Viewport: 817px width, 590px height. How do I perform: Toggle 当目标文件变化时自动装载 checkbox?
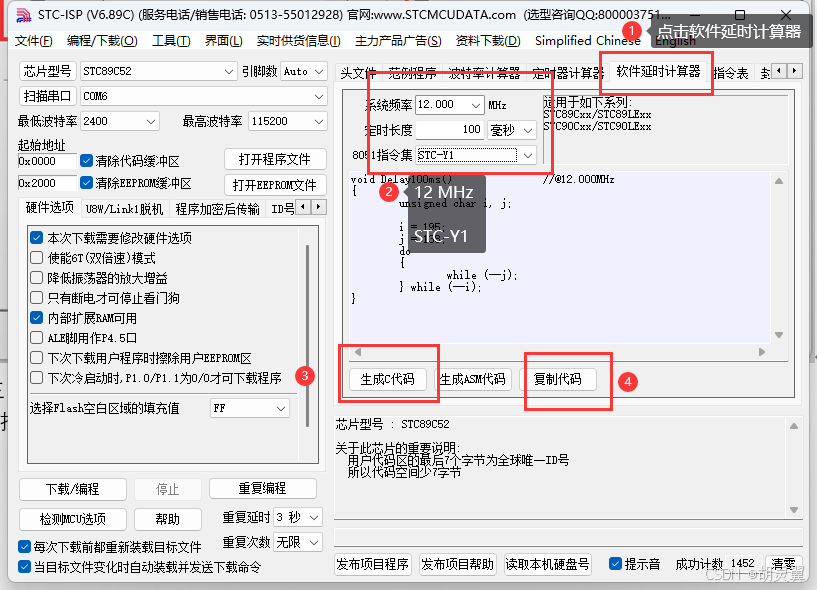[24, 567]
